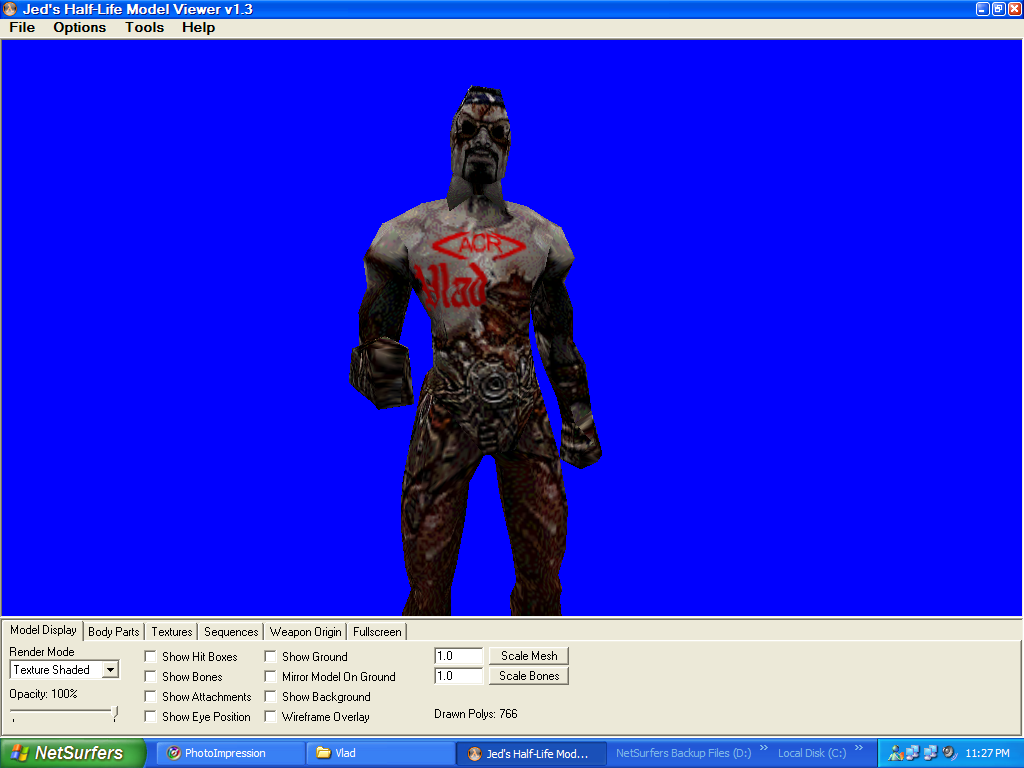Click the volume speaker tray icon
1024x768 pixels.
pyautogui.click(x=950, y=753)
